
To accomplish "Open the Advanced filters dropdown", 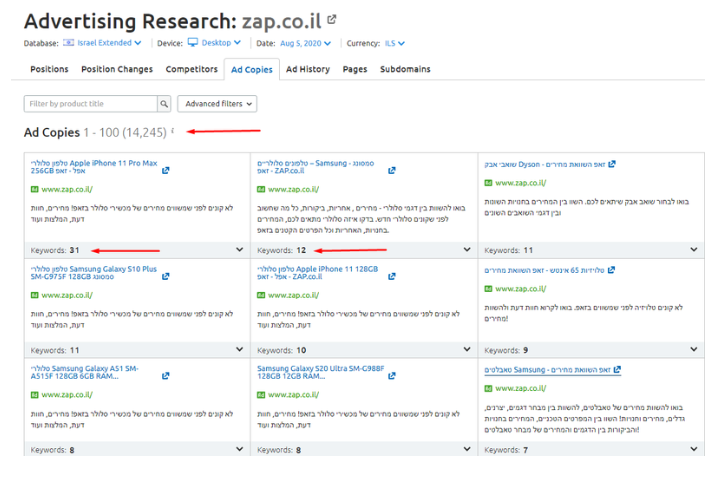I will (x=217, y=104).
